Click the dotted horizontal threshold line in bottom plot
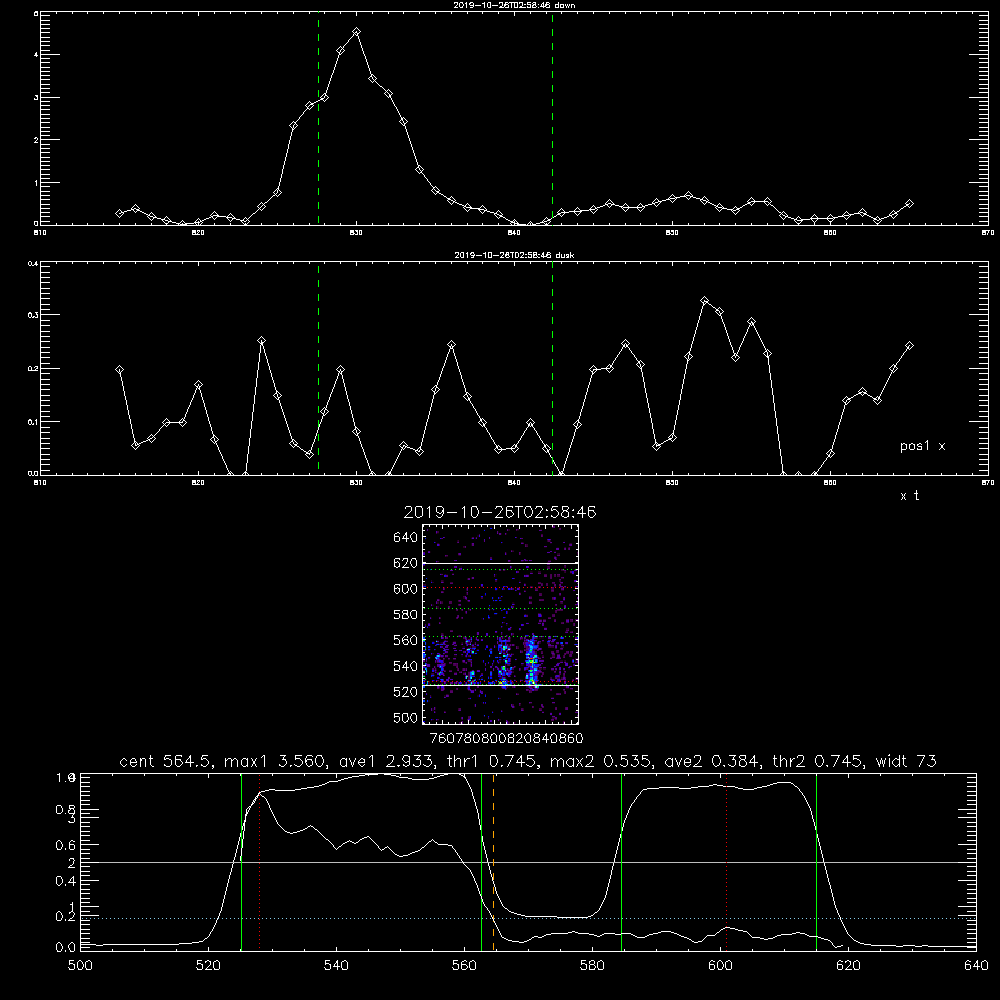Image resolution: width=1000 pixels, height=1000 pixels. 528,918
